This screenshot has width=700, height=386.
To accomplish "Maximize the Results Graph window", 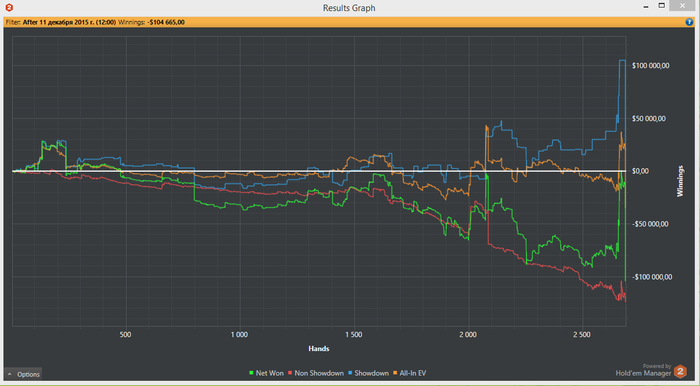I will coord(662,6).
